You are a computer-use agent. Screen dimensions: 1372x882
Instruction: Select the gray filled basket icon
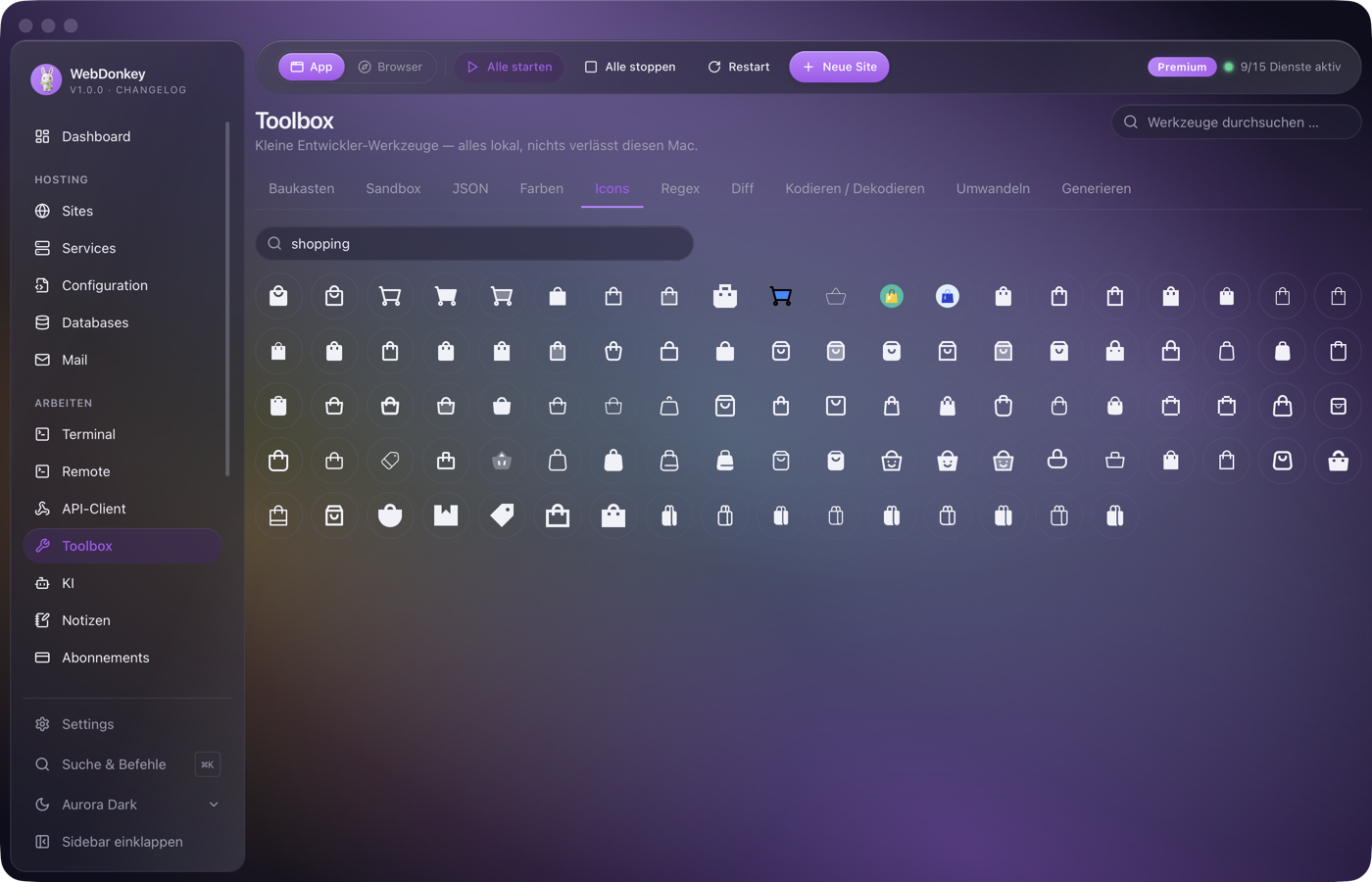pos(502,461)
